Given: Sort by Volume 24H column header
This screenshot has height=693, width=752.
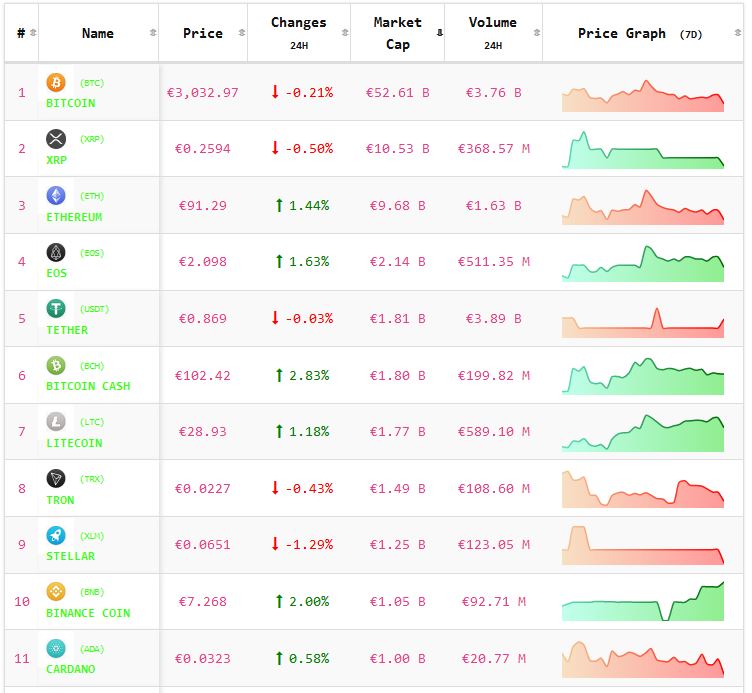Looking at the screenshot, I should pos(493,33).
